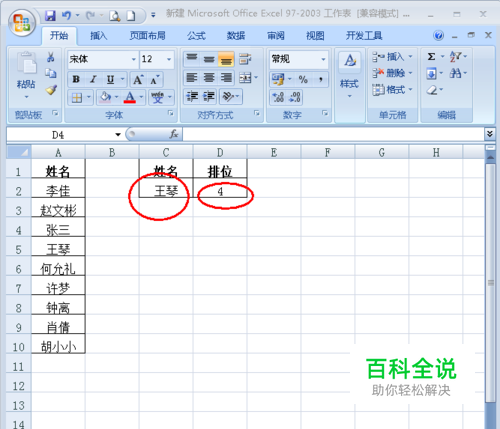Copy the selection using the copy icon
Screen dimensions: 500x429
51,73
